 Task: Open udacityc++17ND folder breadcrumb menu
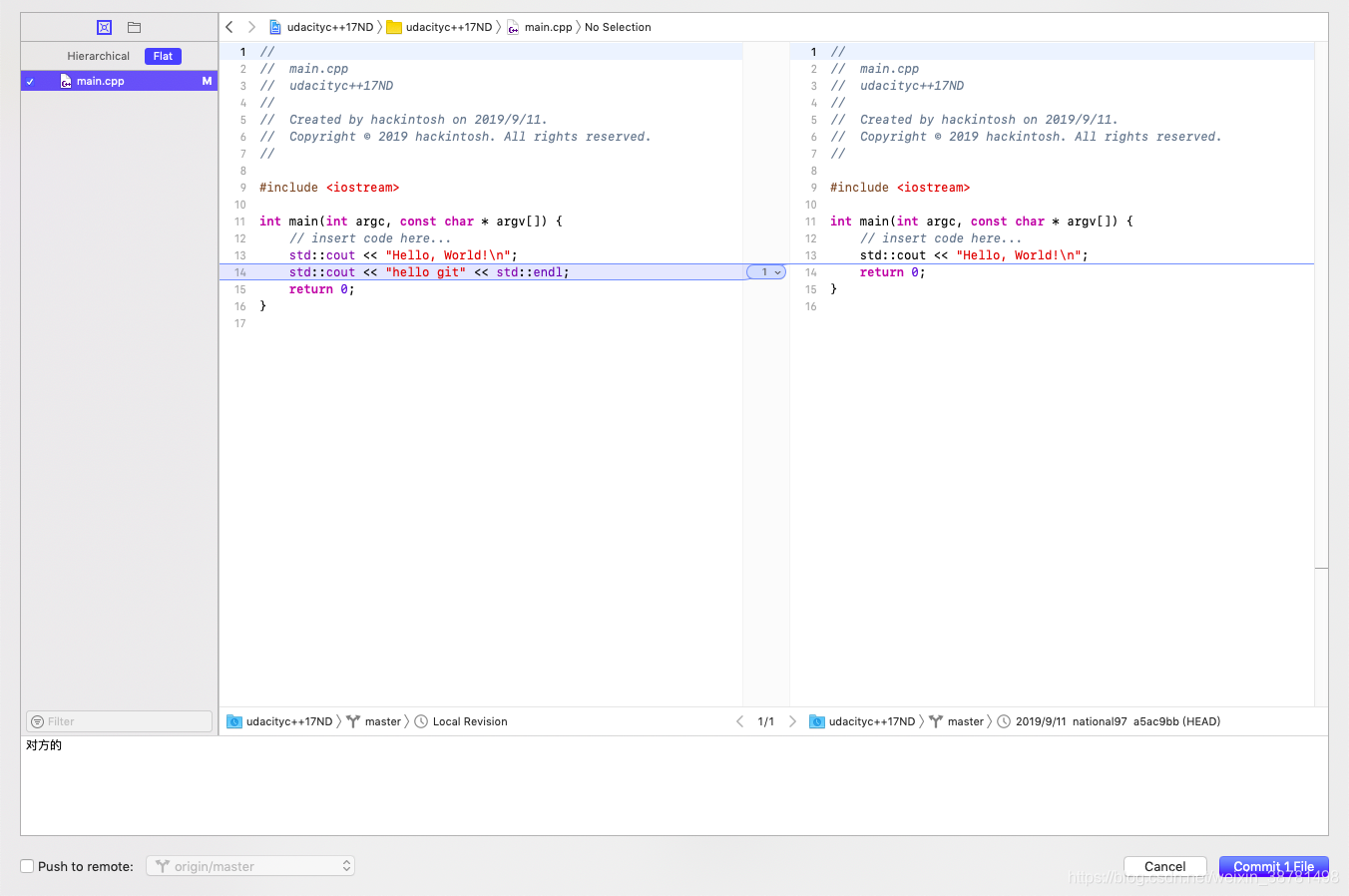point(449,27)
